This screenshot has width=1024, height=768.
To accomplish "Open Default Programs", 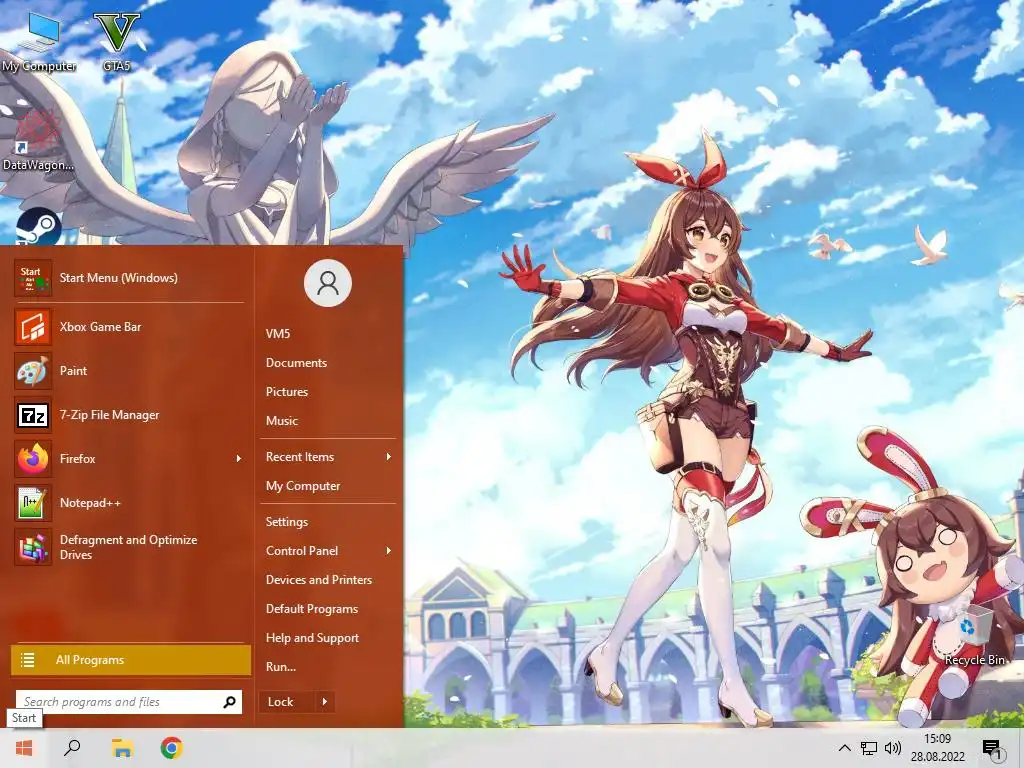I will (x=312, y=609).
